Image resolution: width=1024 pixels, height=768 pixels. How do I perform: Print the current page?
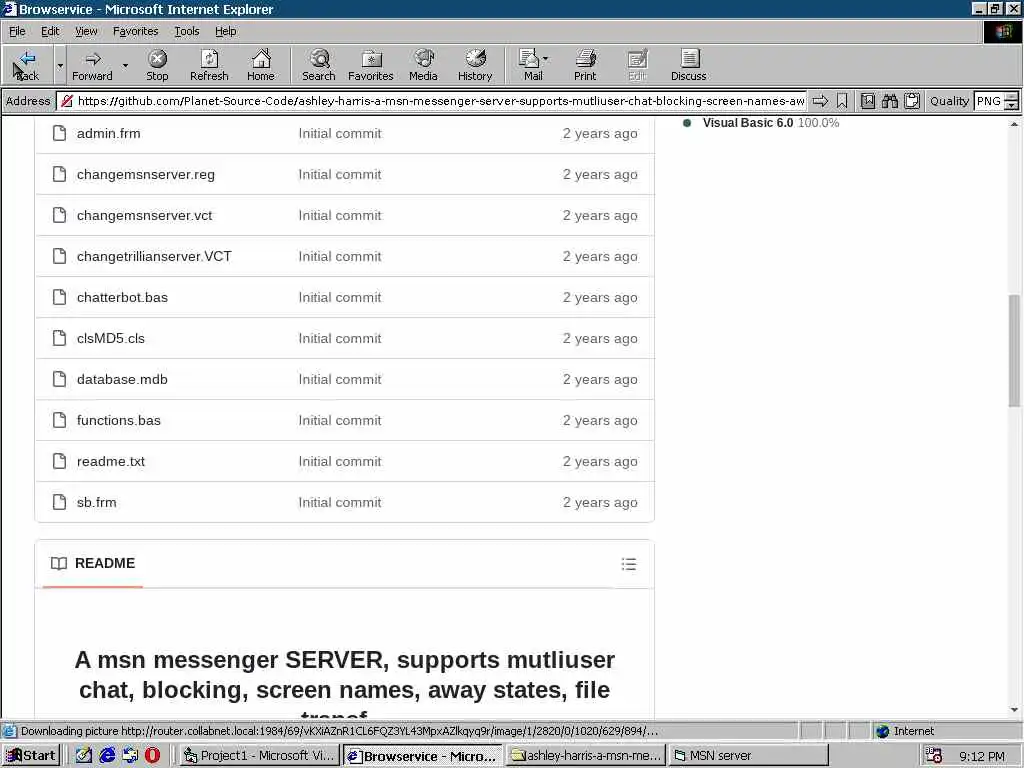pyautogui.click(x=585, y=65)
